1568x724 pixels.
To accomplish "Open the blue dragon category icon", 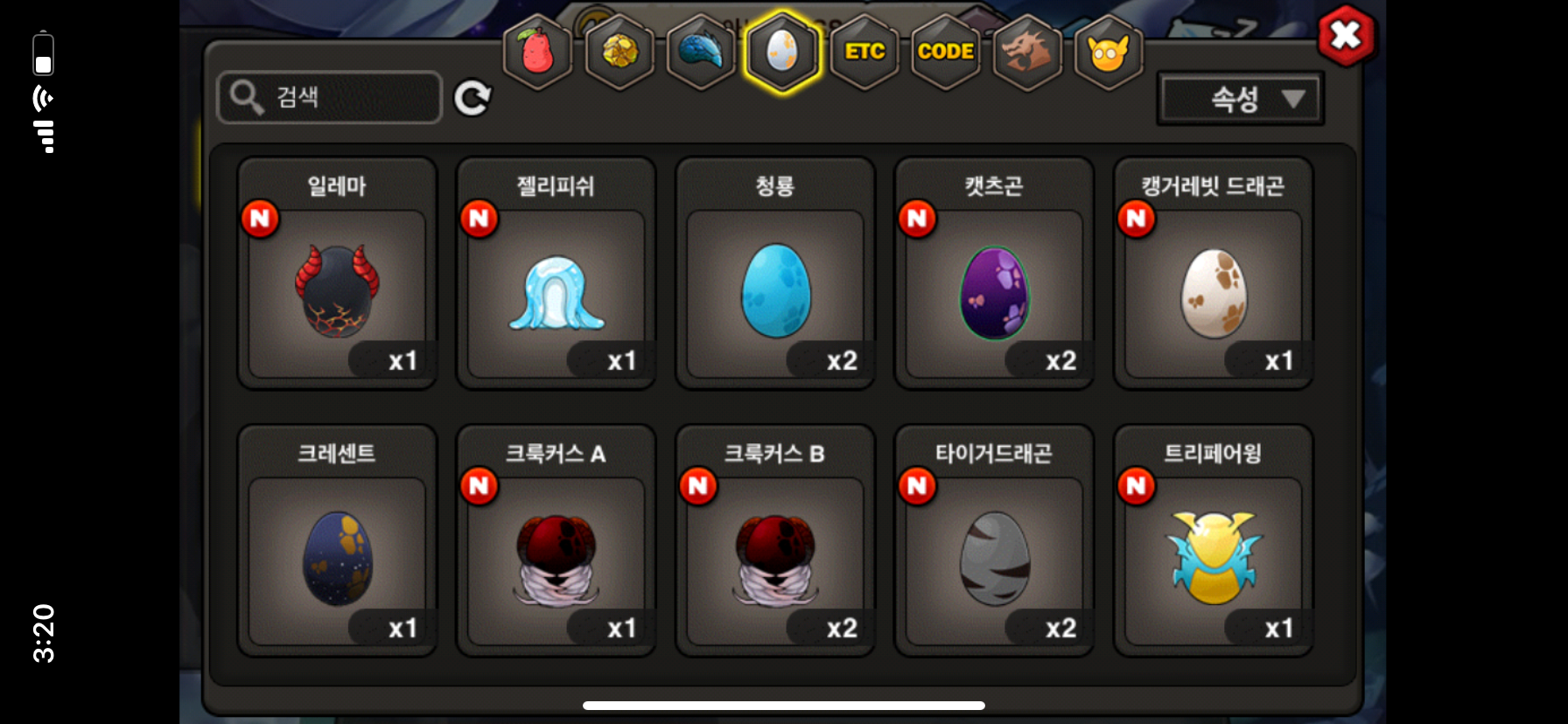I will pyautogui.click(x=701, y=52).
